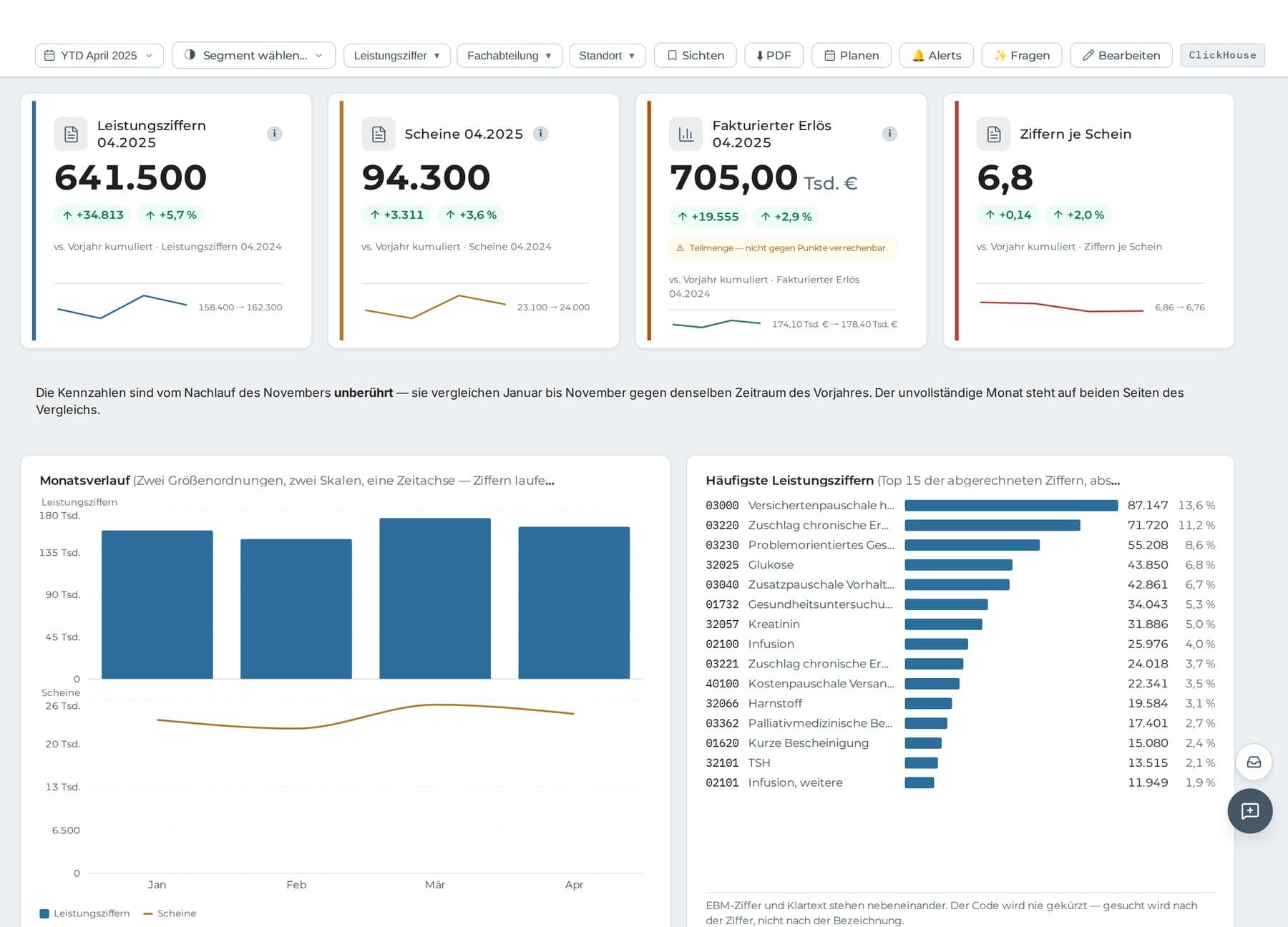Click the Teilmenge warning notice
This screenshot has height=927, width=1288.
(x=783, y=247)
